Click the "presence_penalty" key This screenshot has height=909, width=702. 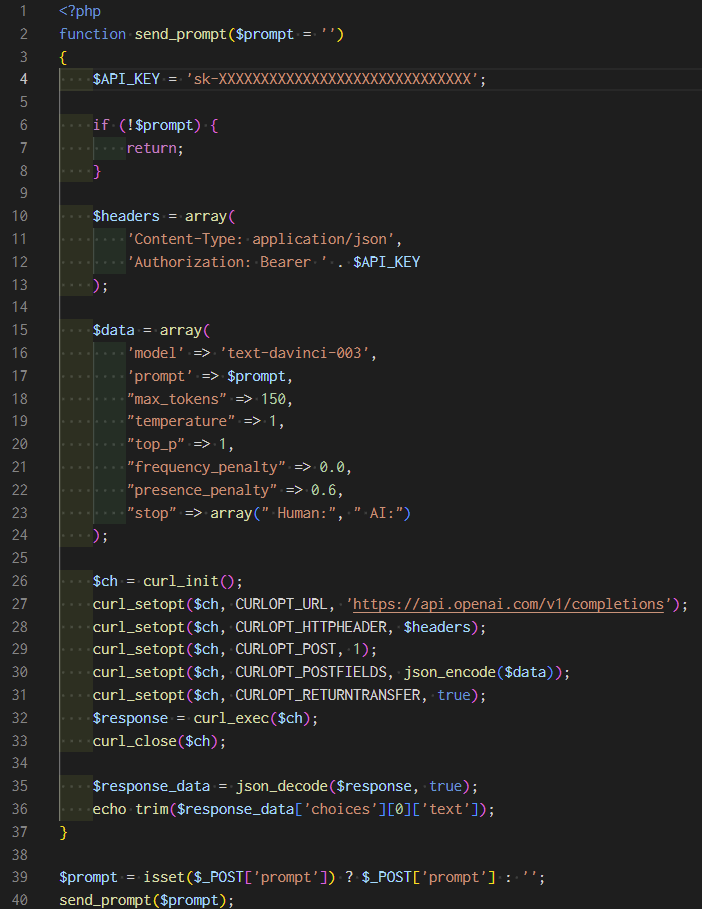point(201,490)
